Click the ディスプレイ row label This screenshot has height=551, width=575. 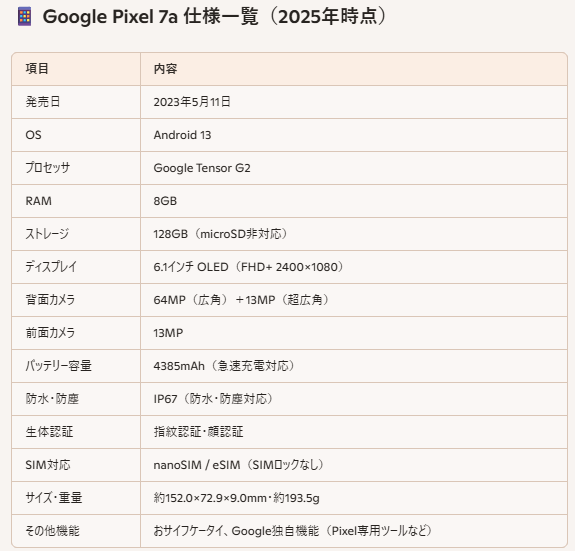[51, 267]
